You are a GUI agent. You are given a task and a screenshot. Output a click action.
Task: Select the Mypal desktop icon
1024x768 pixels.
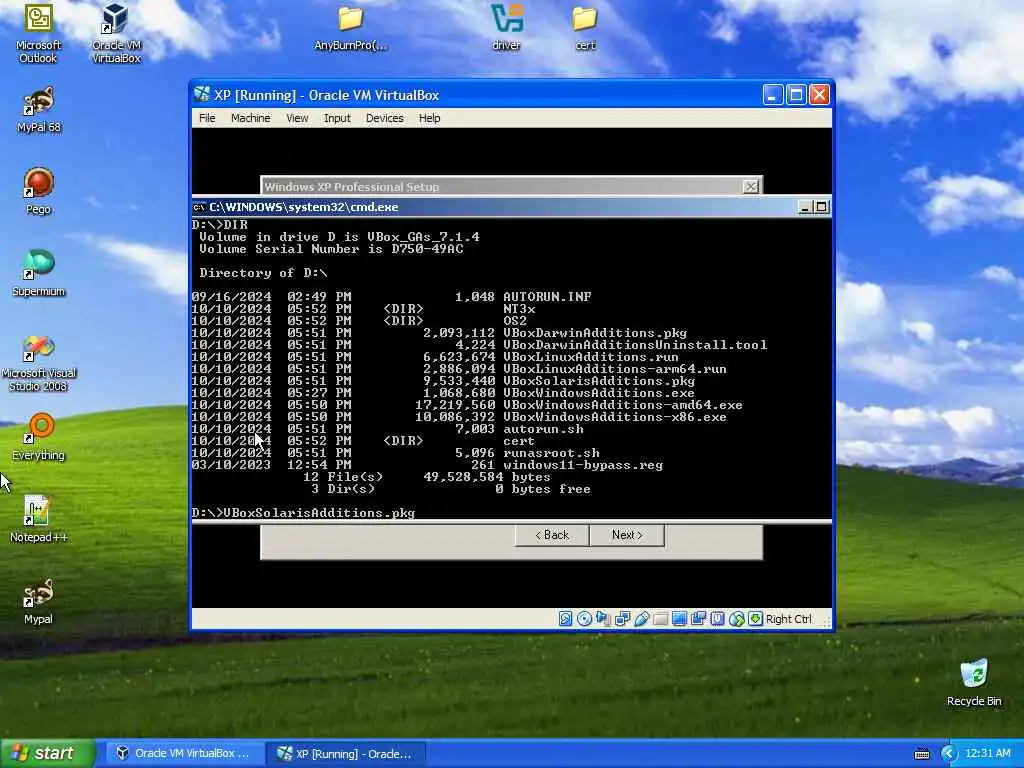39,601
